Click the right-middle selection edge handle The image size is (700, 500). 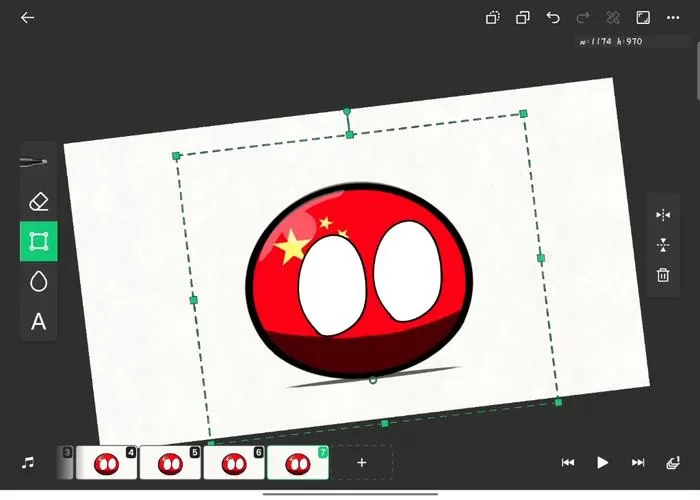pos(541,258)
